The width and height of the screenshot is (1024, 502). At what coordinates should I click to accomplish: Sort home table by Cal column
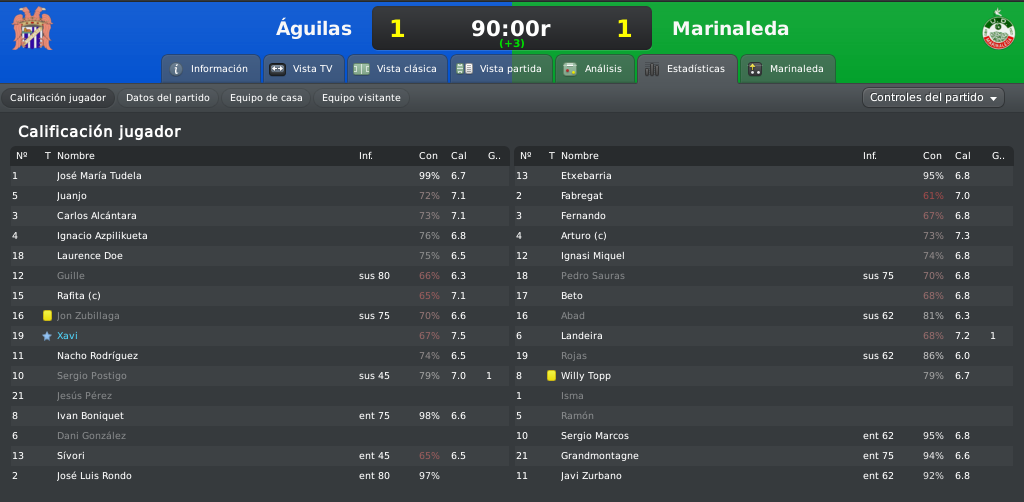click(458, 156)
